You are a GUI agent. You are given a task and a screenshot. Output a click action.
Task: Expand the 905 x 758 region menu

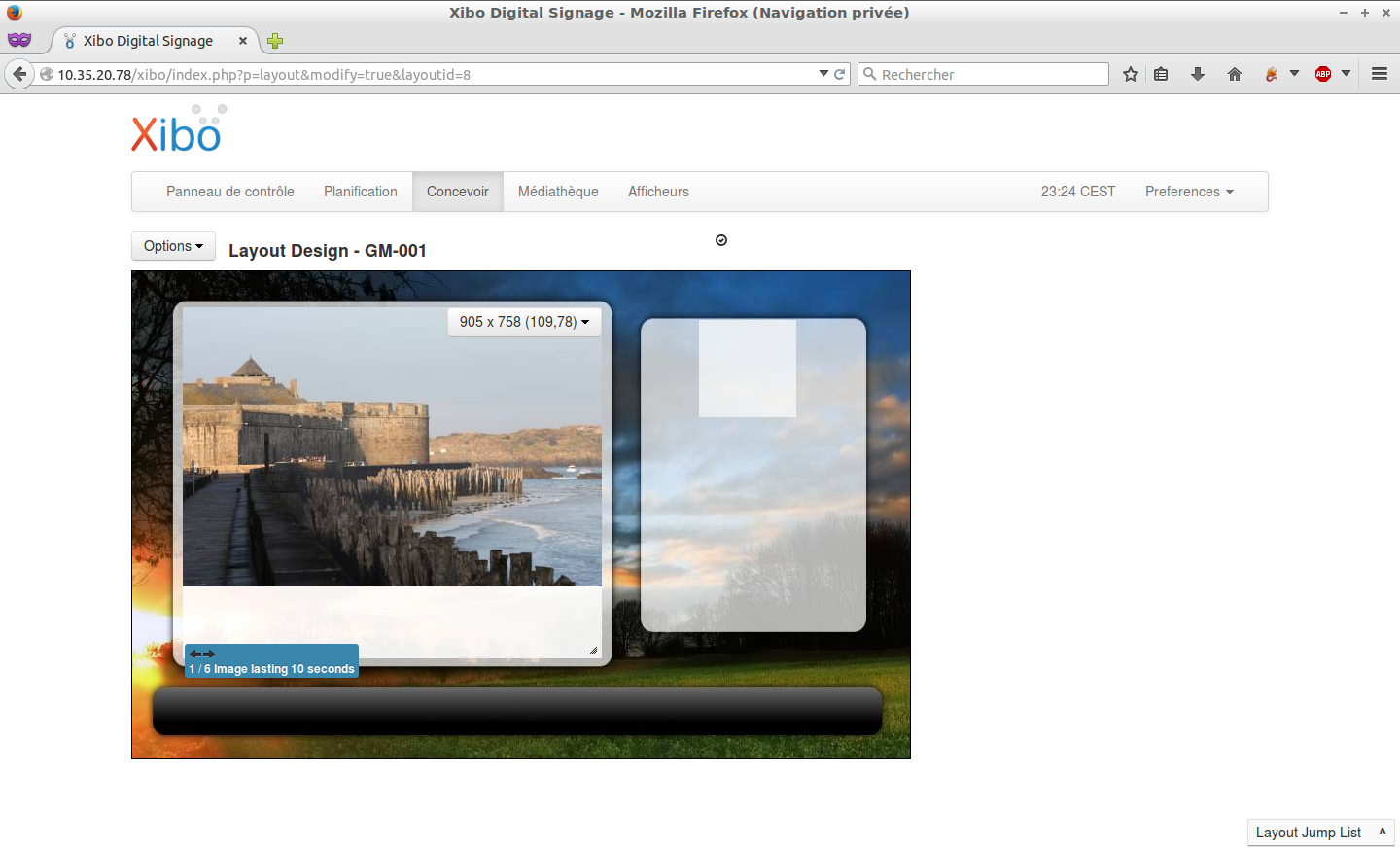pos(524,322)
